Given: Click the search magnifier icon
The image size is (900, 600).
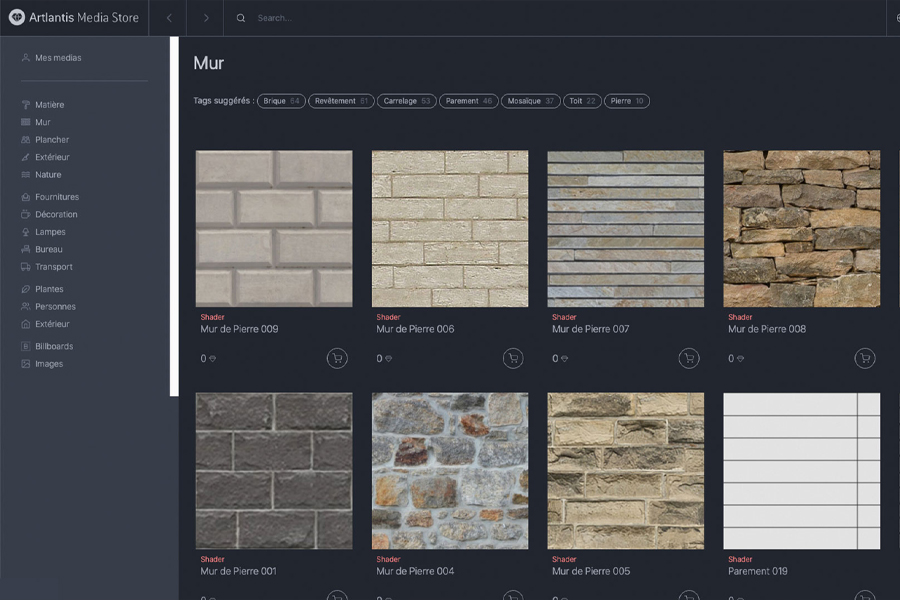Looking at the screenshot, I should pyautogui.click(x=241, y=18).
